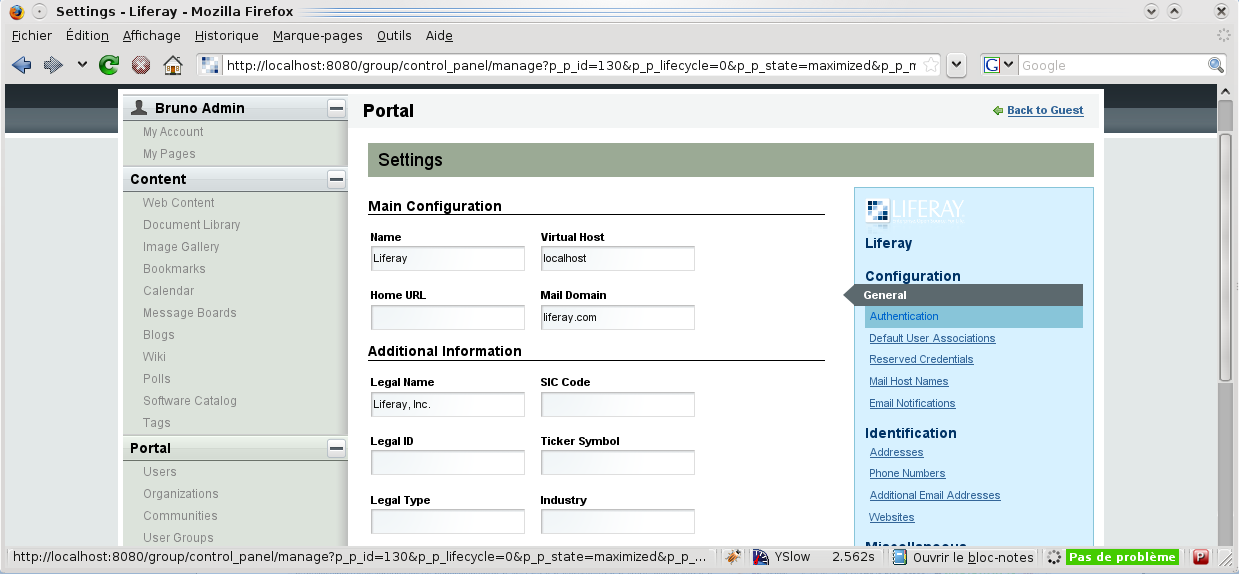Image resolution: width=1239 pixels, height=574 pixels.
Task: Bookmark the page with the star icon
Action: click(930, 65)
